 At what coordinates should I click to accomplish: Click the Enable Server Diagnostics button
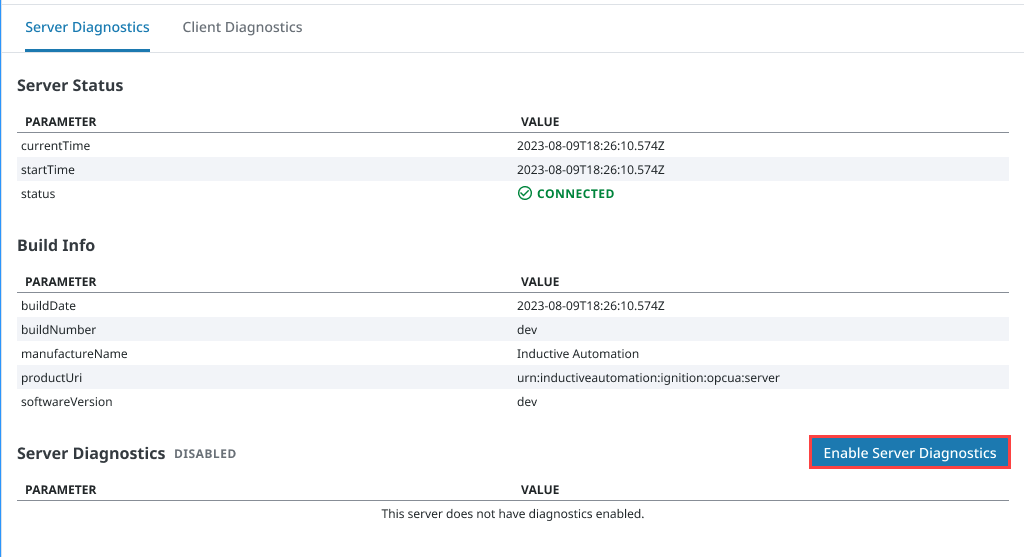910,453
